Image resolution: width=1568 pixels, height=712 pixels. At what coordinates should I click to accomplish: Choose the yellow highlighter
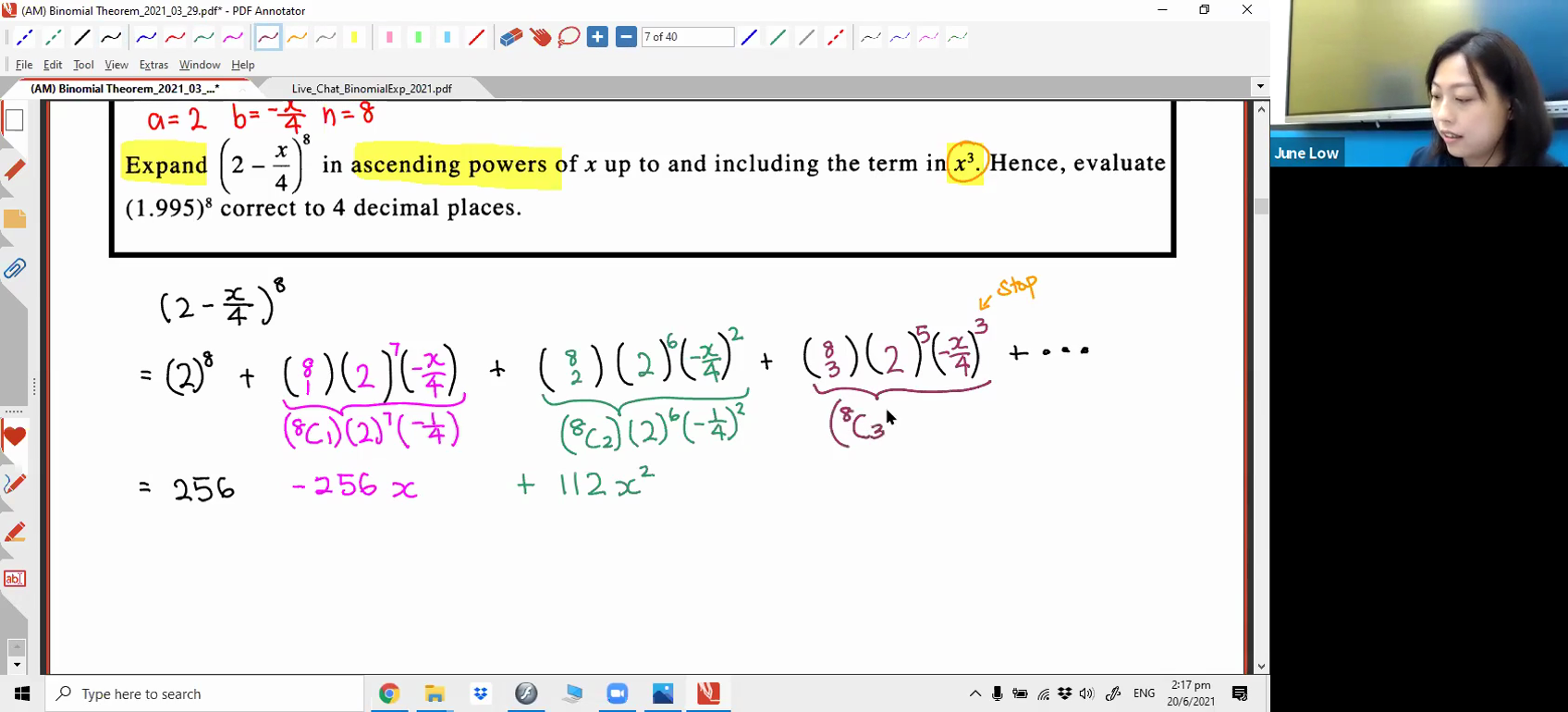[354, 38]
